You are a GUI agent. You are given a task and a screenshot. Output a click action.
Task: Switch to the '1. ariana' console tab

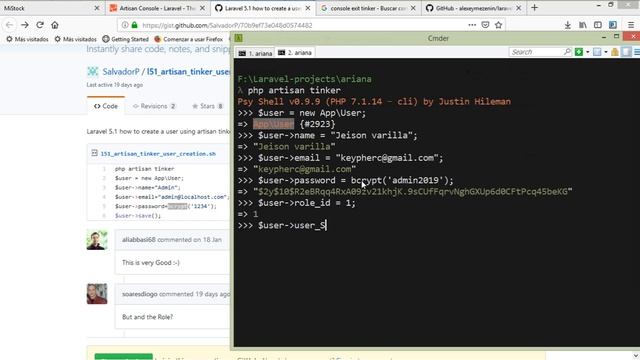(x=256, y=53)
